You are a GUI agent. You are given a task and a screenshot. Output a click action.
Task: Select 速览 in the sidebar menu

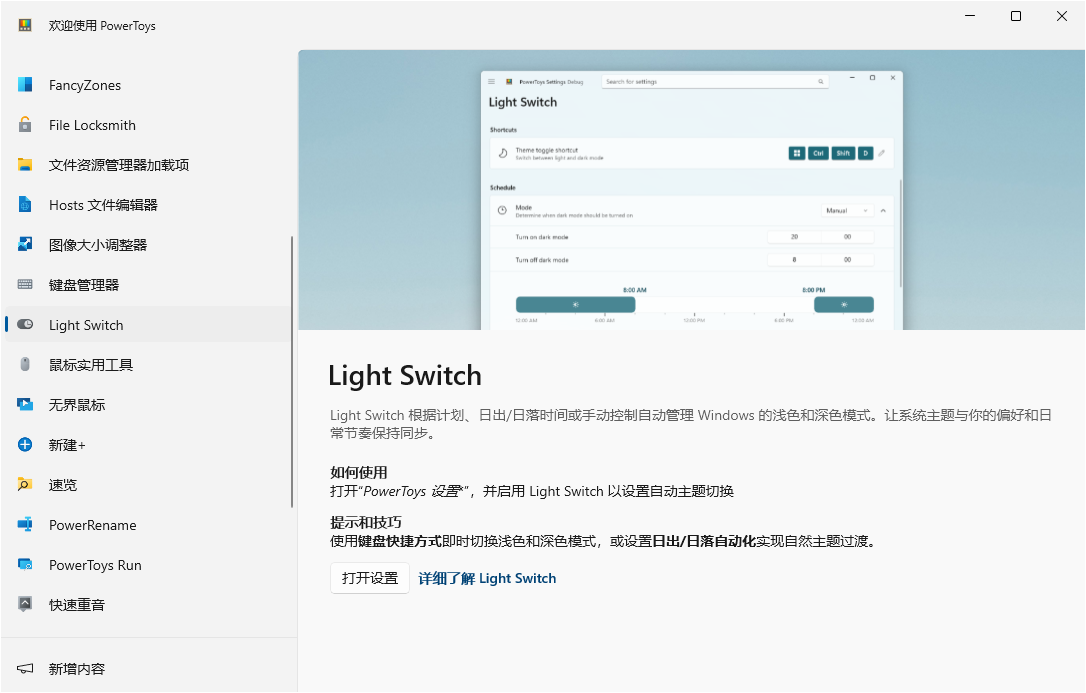(x=64, y=485)
